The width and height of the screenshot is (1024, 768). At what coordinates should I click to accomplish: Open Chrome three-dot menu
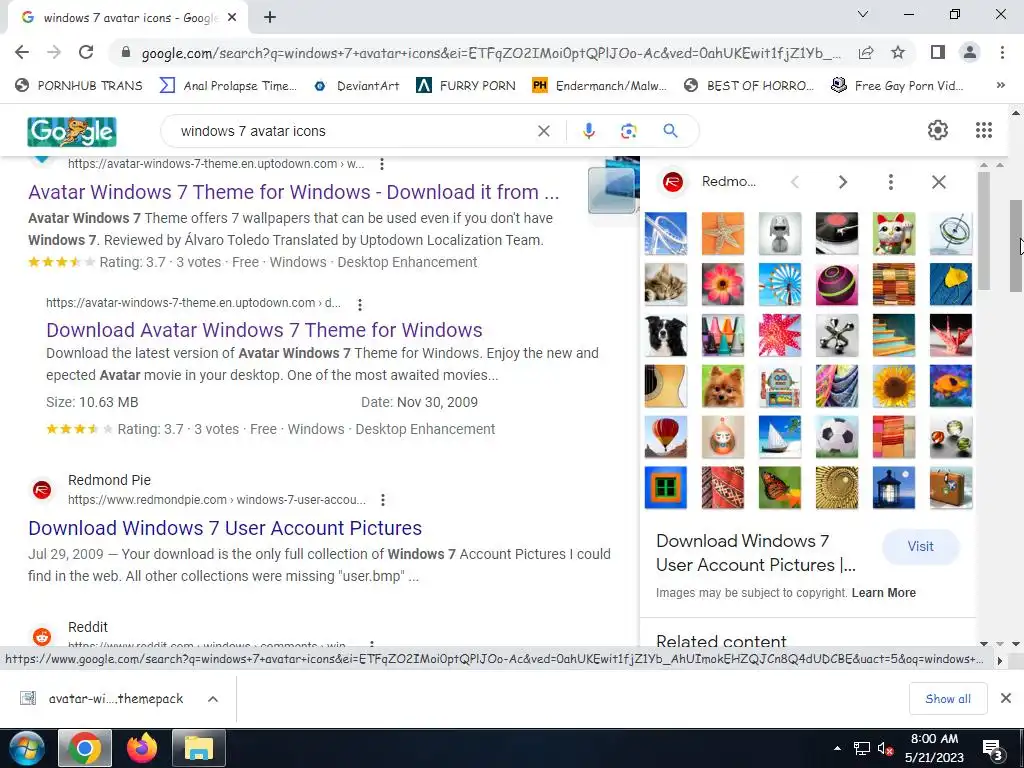1002,52
